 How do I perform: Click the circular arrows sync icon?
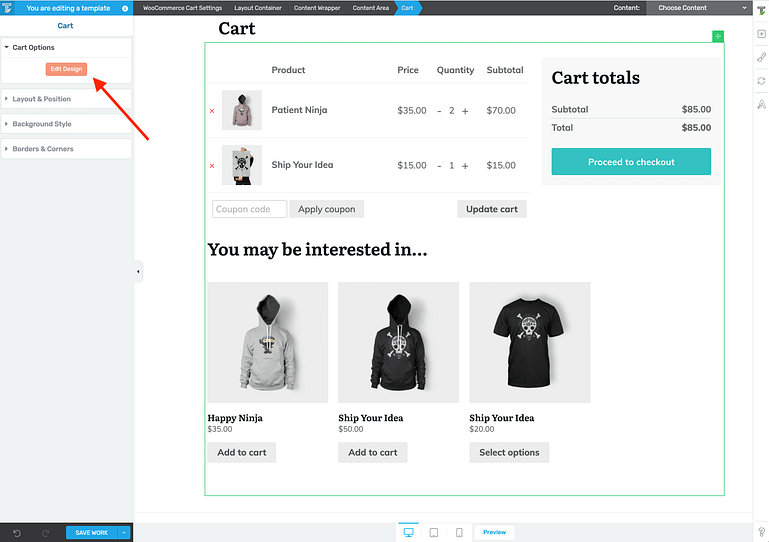pyautogui.click(x=760, y=81)
